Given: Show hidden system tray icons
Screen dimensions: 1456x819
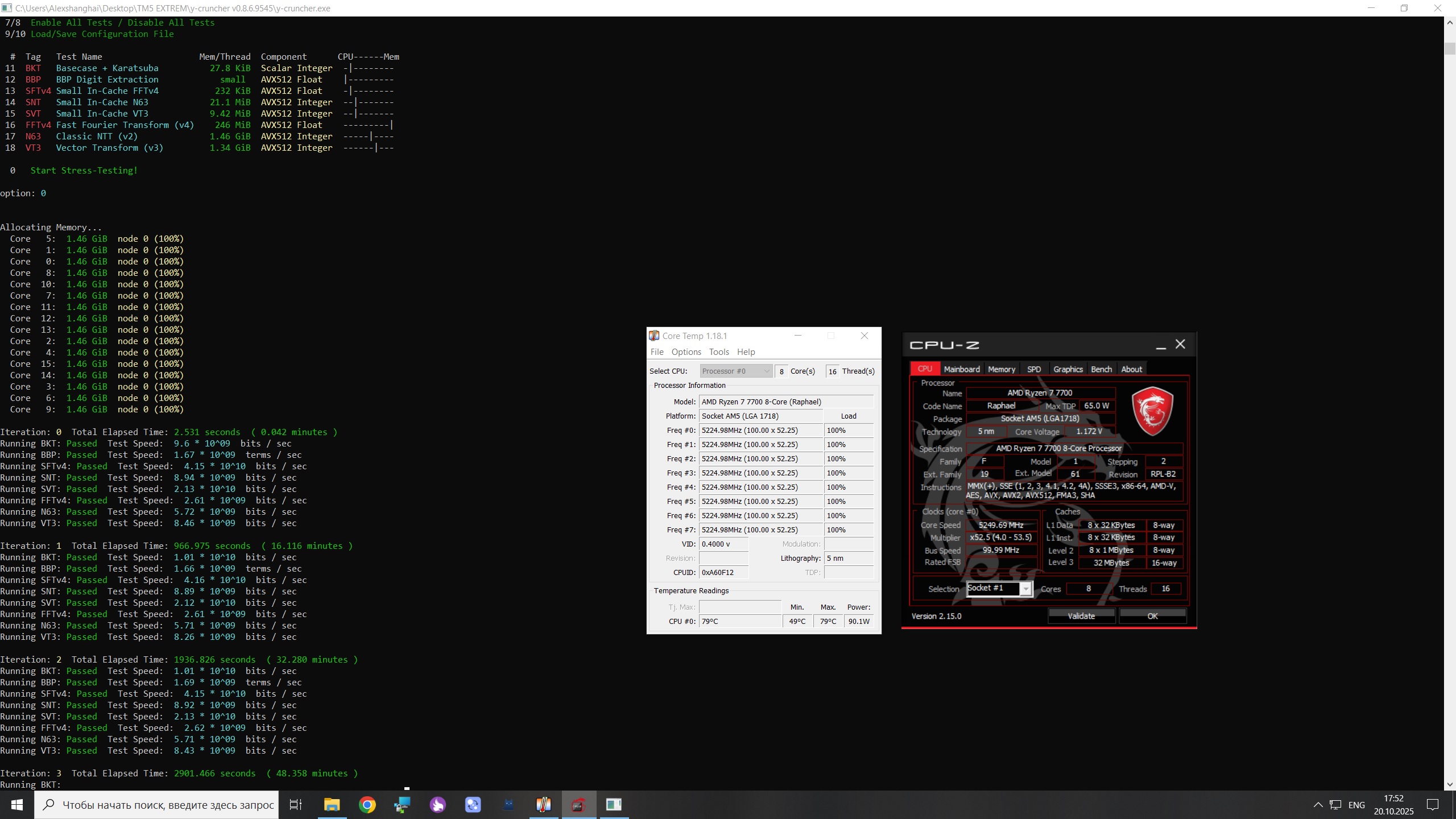Looking at the screenshot, I should pyautogui.click(x=1318, y=805).
